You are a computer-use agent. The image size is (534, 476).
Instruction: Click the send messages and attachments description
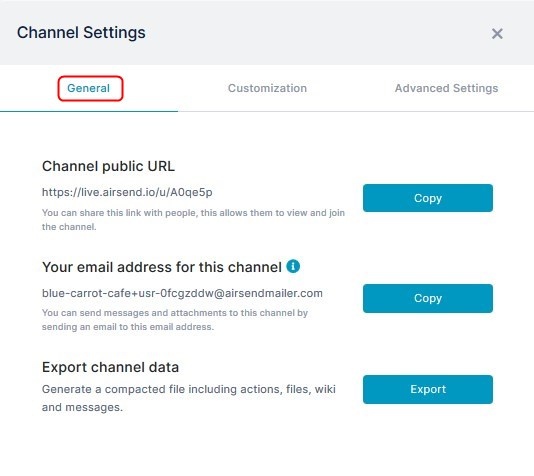(175, 320)
